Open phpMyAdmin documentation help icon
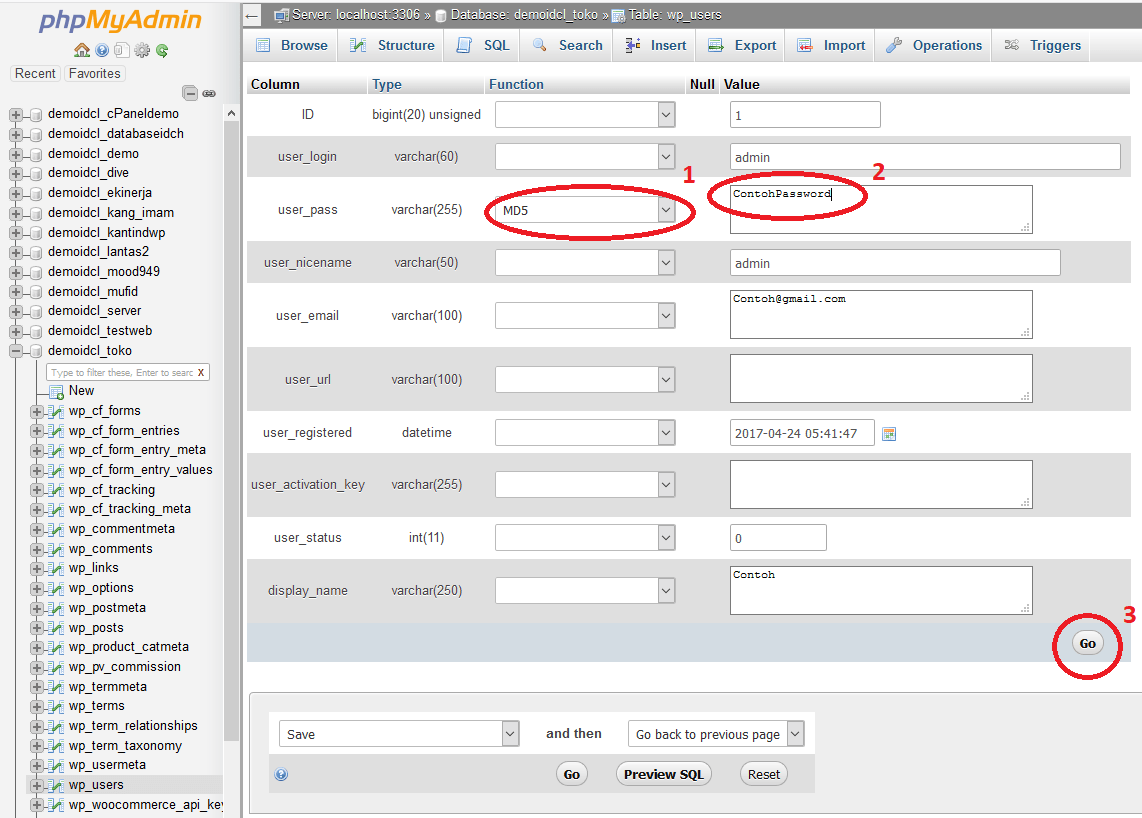Viewport: 1142px width, 818px height. click(101, 49)
